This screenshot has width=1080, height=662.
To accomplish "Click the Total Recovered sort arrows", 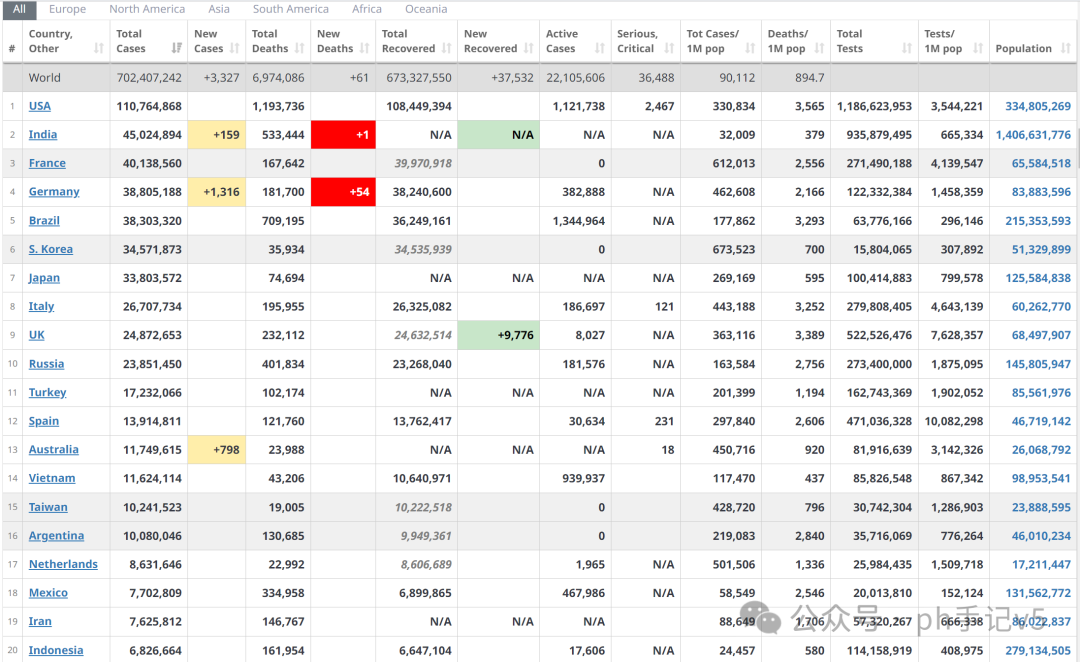I will (x=447, y=48).
